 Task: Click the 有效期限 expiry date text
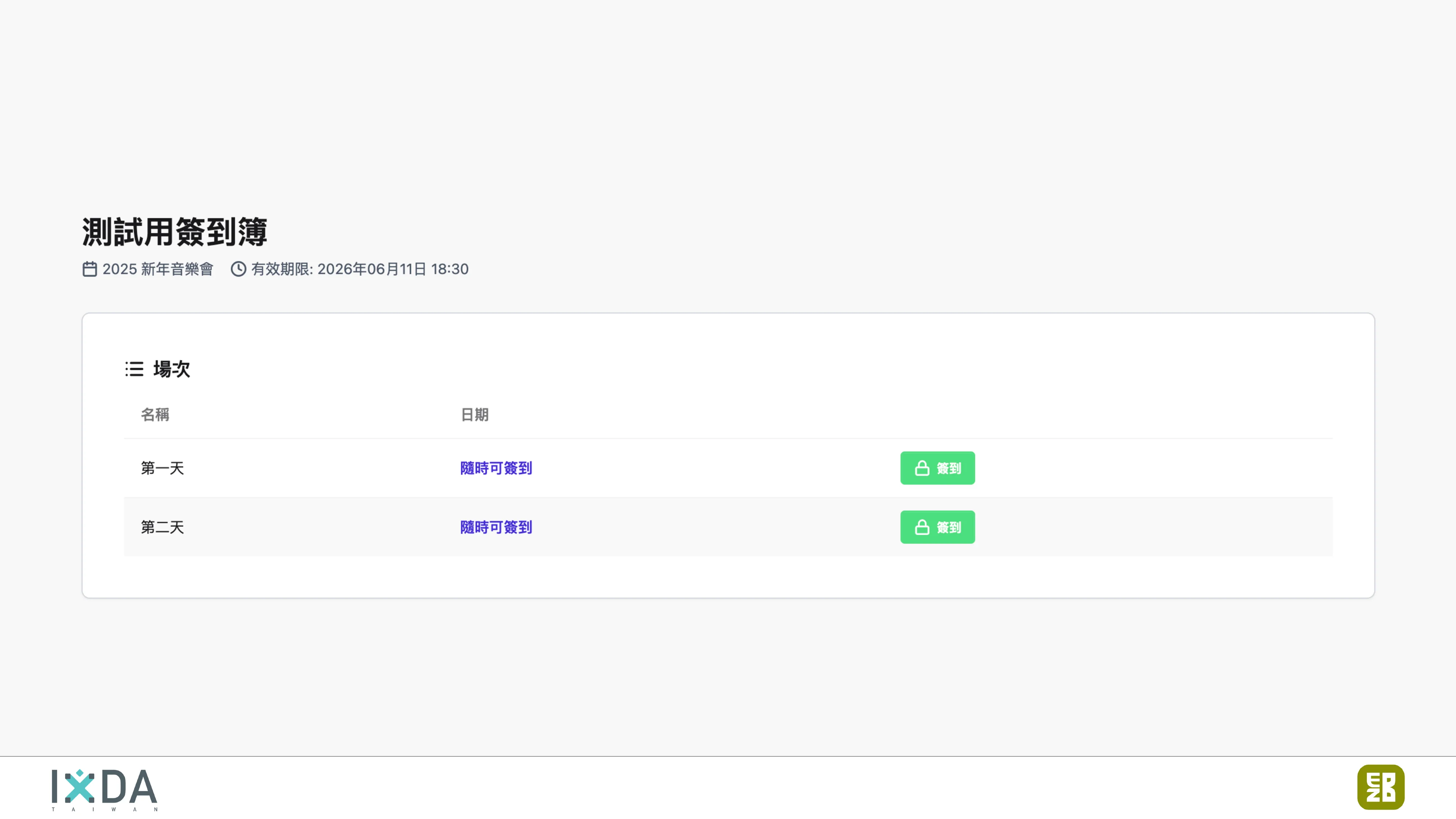click(360, 269)
